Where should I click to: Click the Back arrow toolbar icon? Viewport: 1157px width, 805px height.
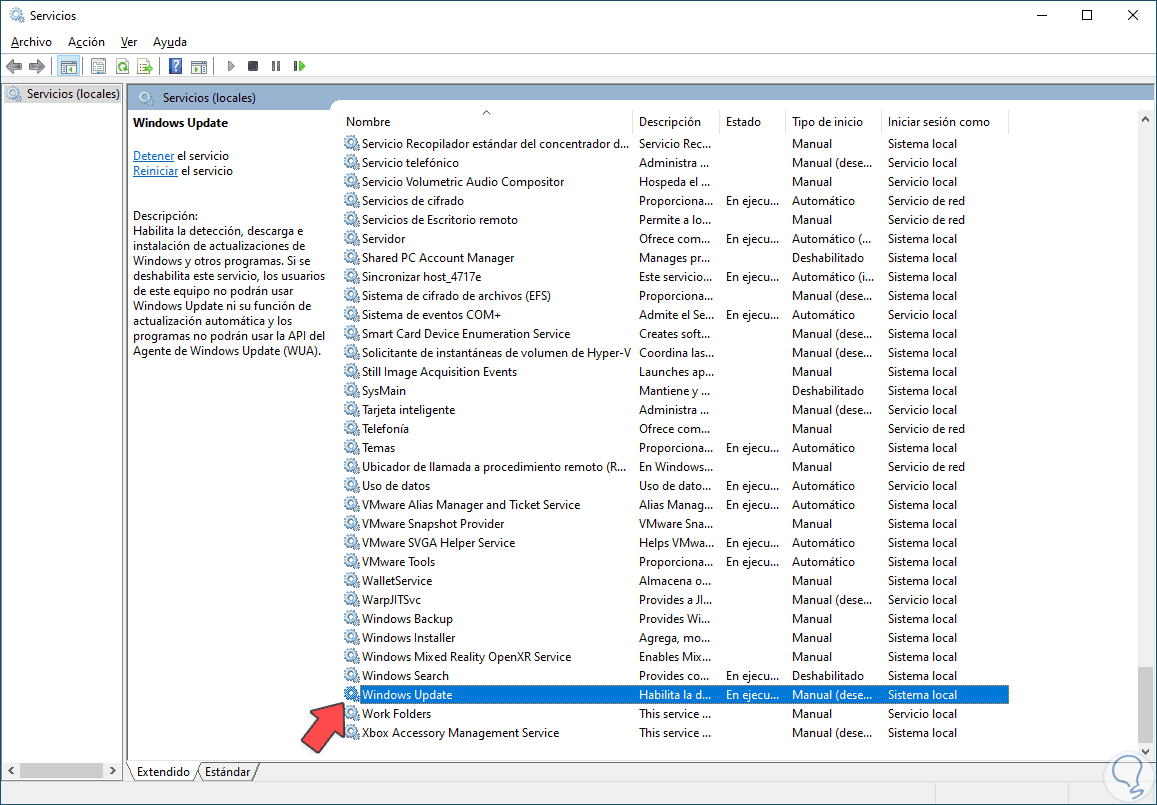[x=14, y=66]
